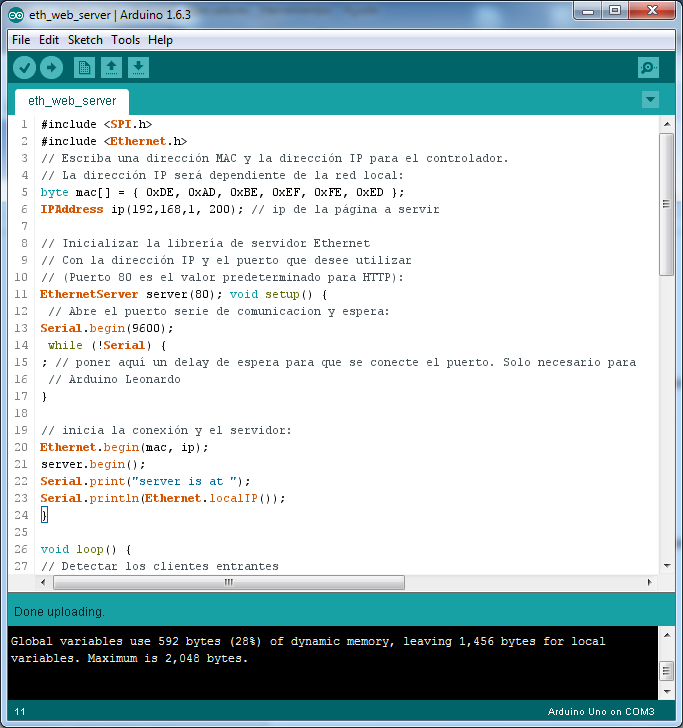Image resolution: width=683 pixels, height=728 pixels.
Task: Click the 'while (!Serial) {' line
Action: point(107,345)
